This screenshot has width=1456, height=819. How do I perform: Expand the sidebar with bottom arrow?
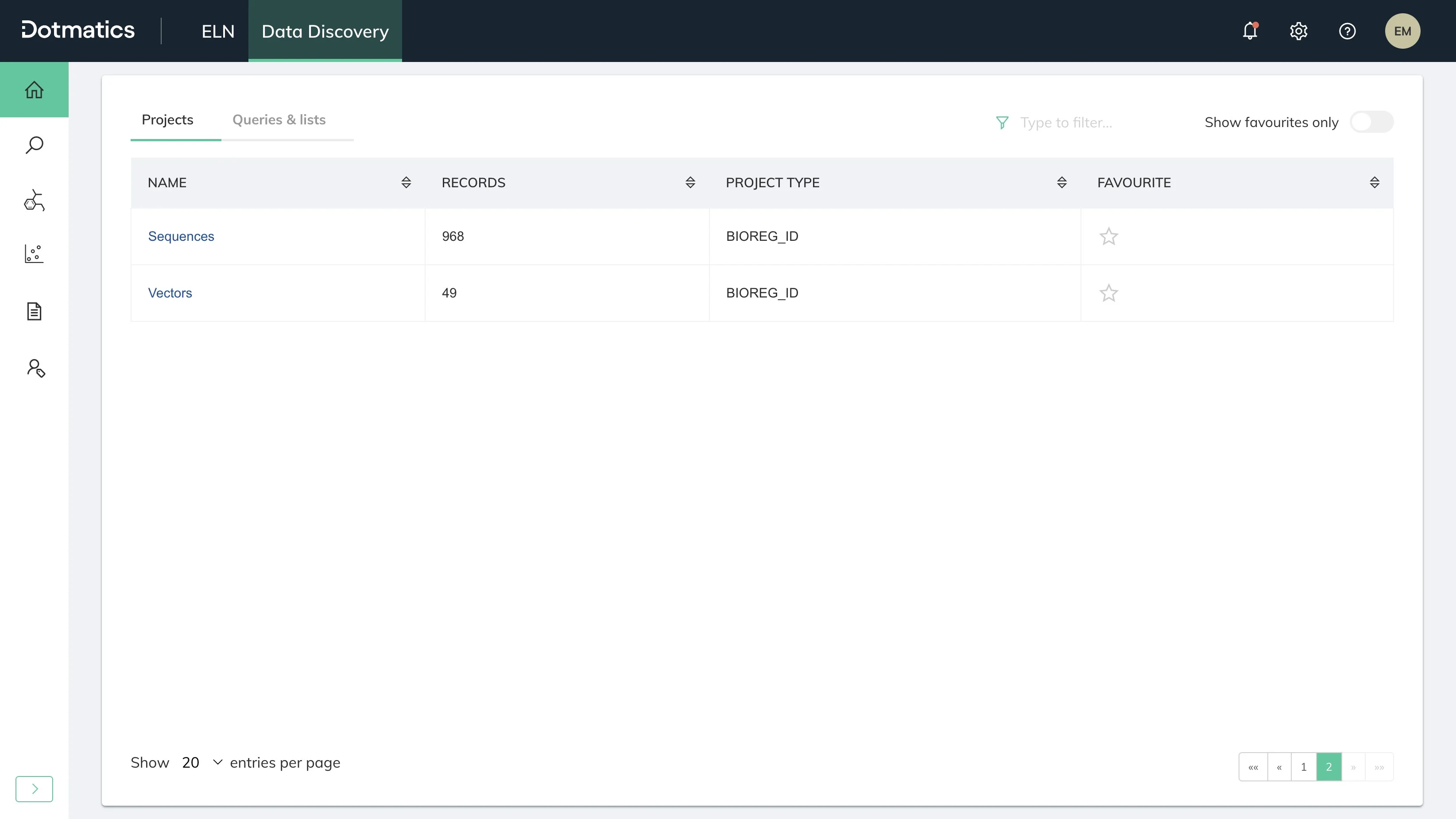(x=34, y=788)
